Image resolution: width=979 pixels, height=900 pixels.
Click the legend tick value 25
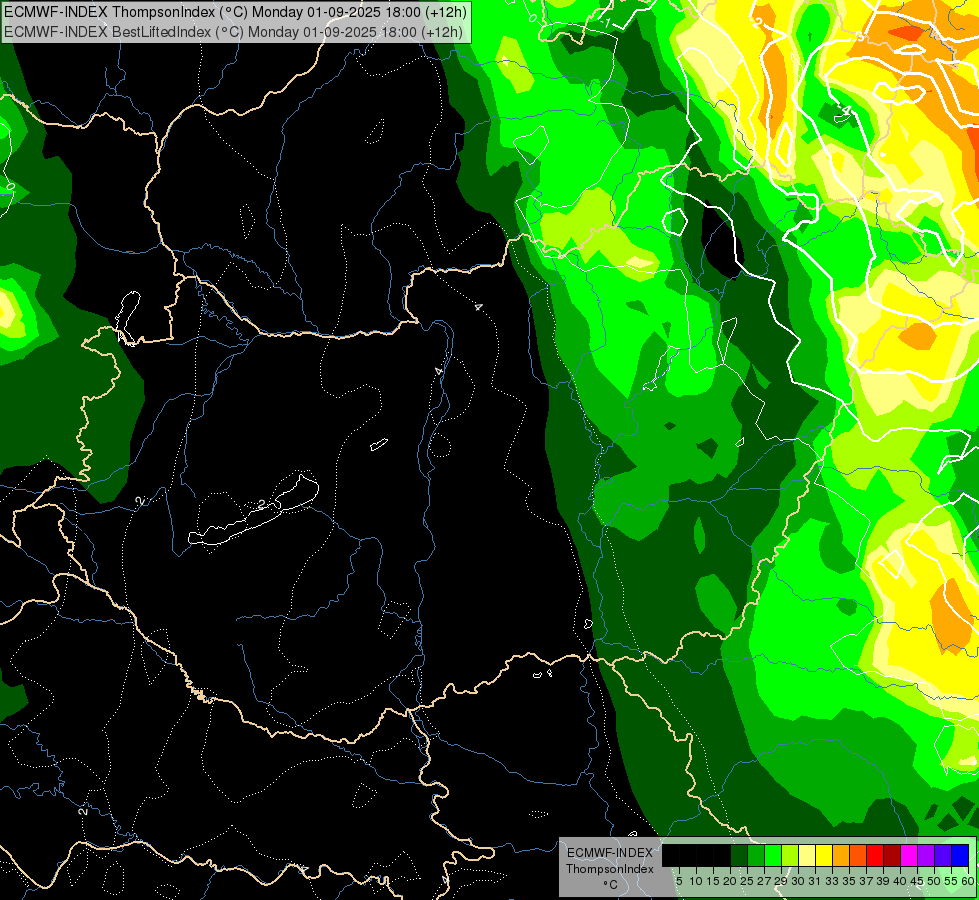tap(747, 881)
